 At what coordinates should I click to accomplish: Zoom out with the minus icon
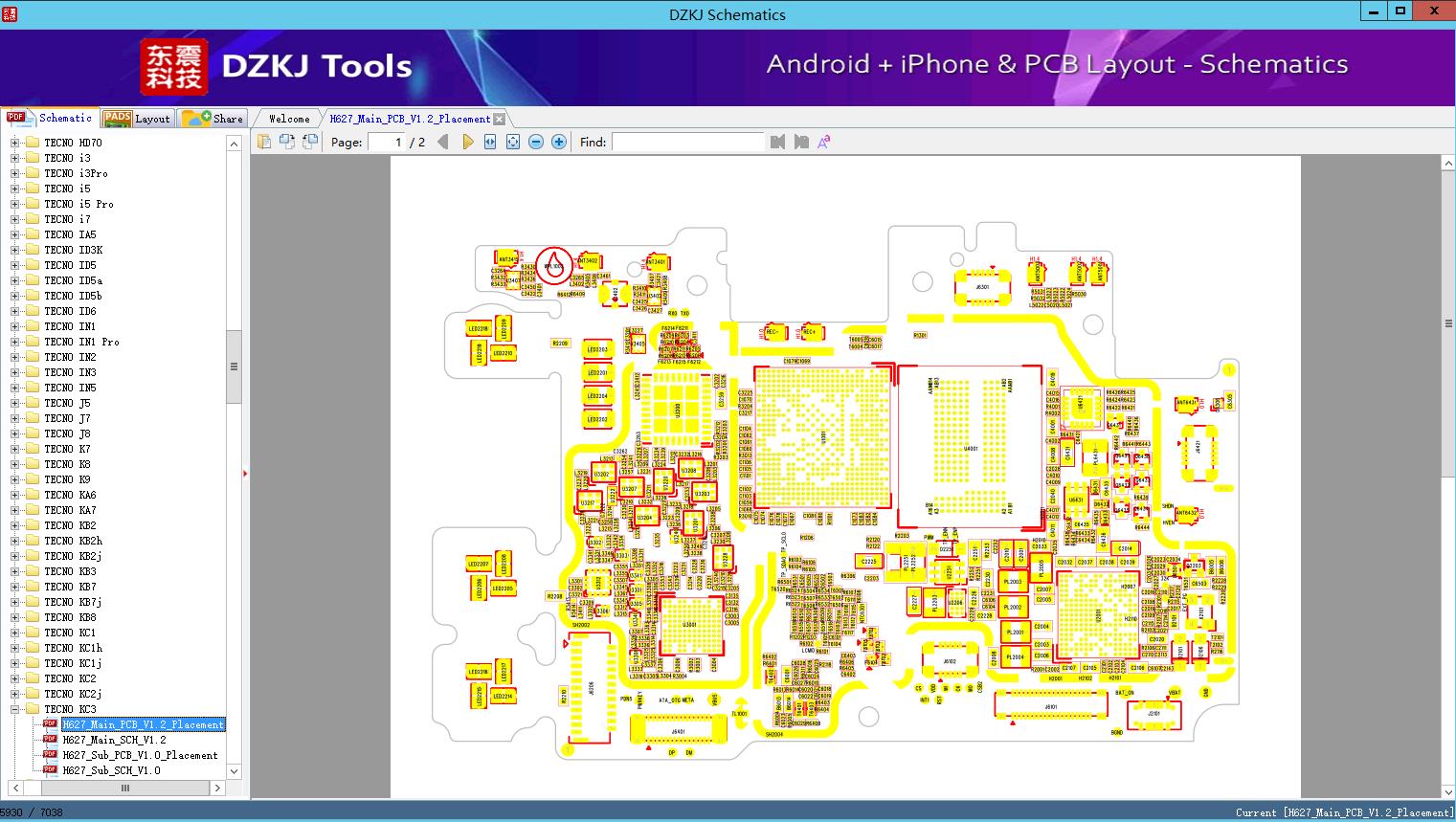pos(536,142)
